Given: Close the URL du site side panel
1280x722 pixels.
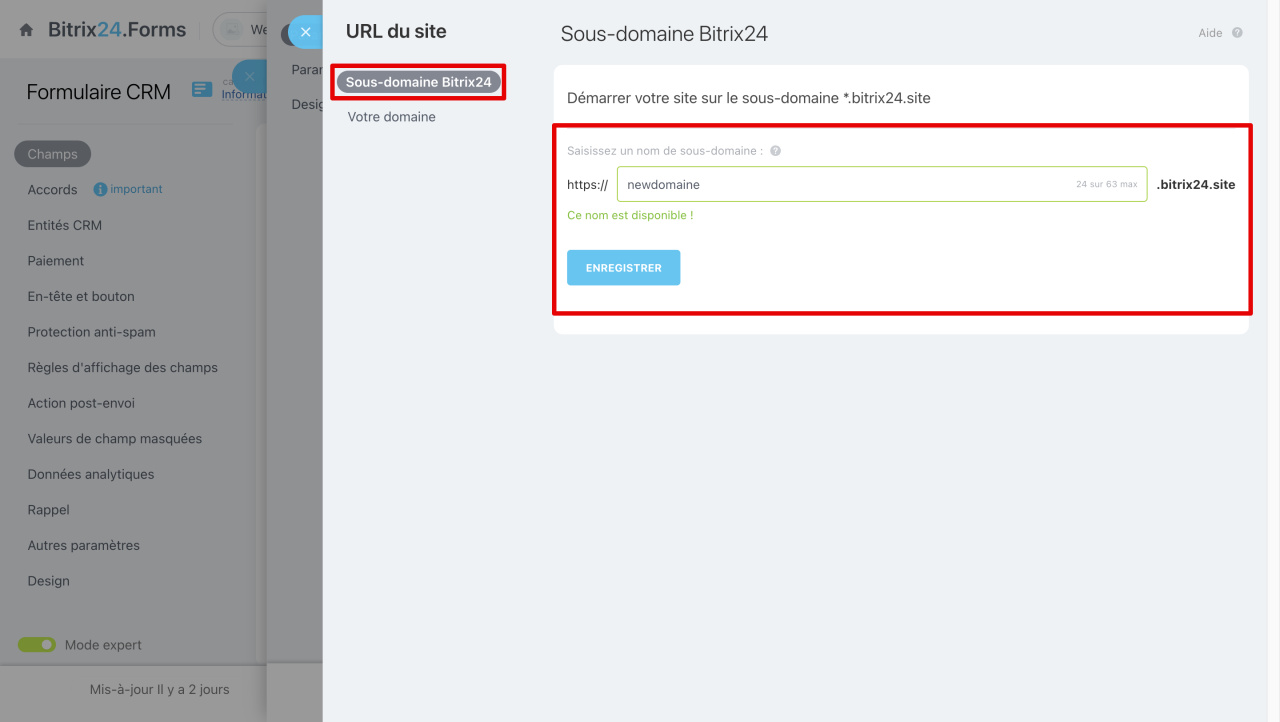Looking at the screenshot, I should [306, 32].
